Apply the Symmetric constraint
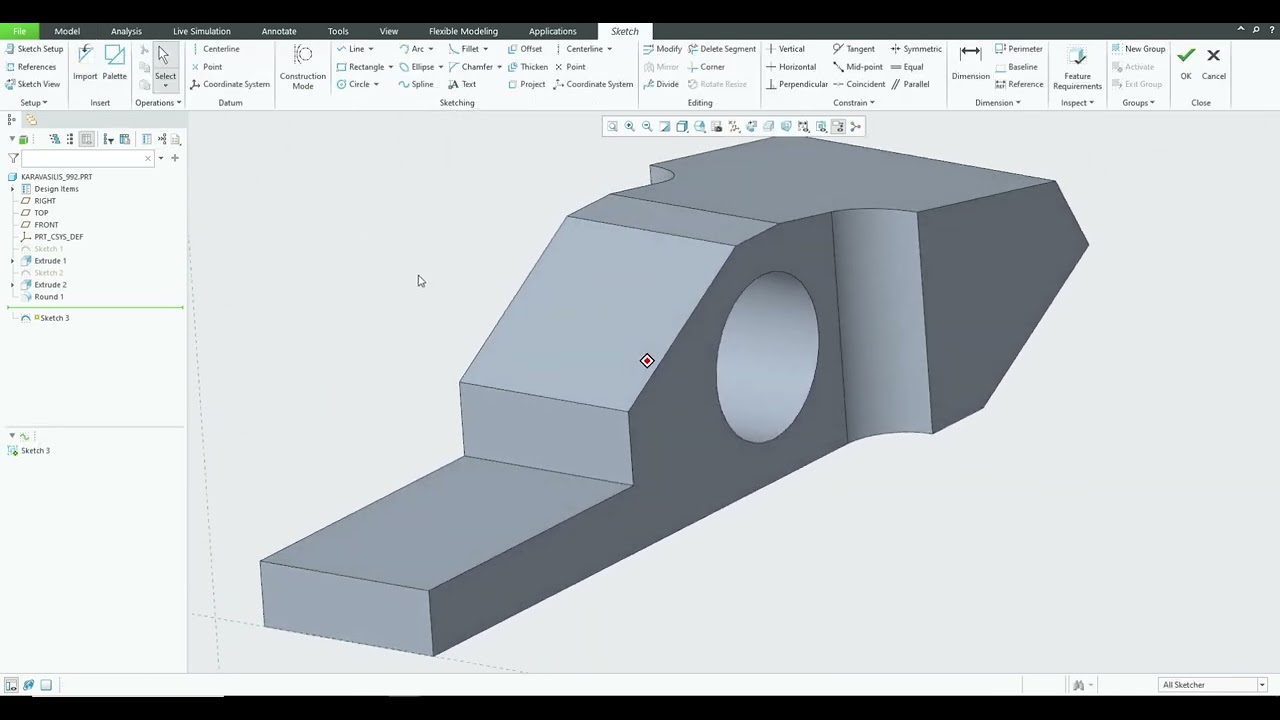 click(x=916, y=49)
